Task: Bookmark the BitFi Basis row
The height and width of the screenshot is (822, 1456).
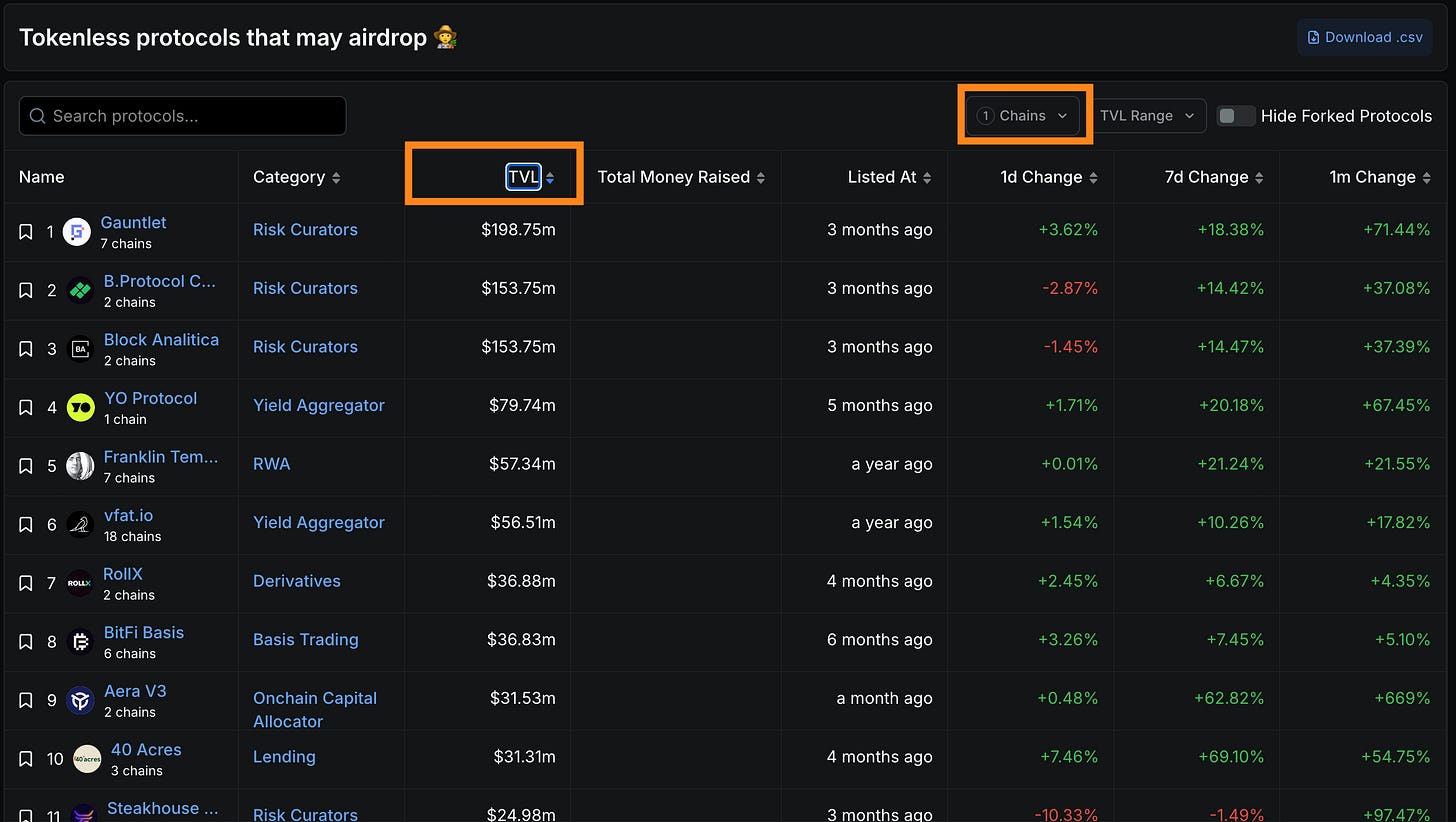Action: point(26,642)
